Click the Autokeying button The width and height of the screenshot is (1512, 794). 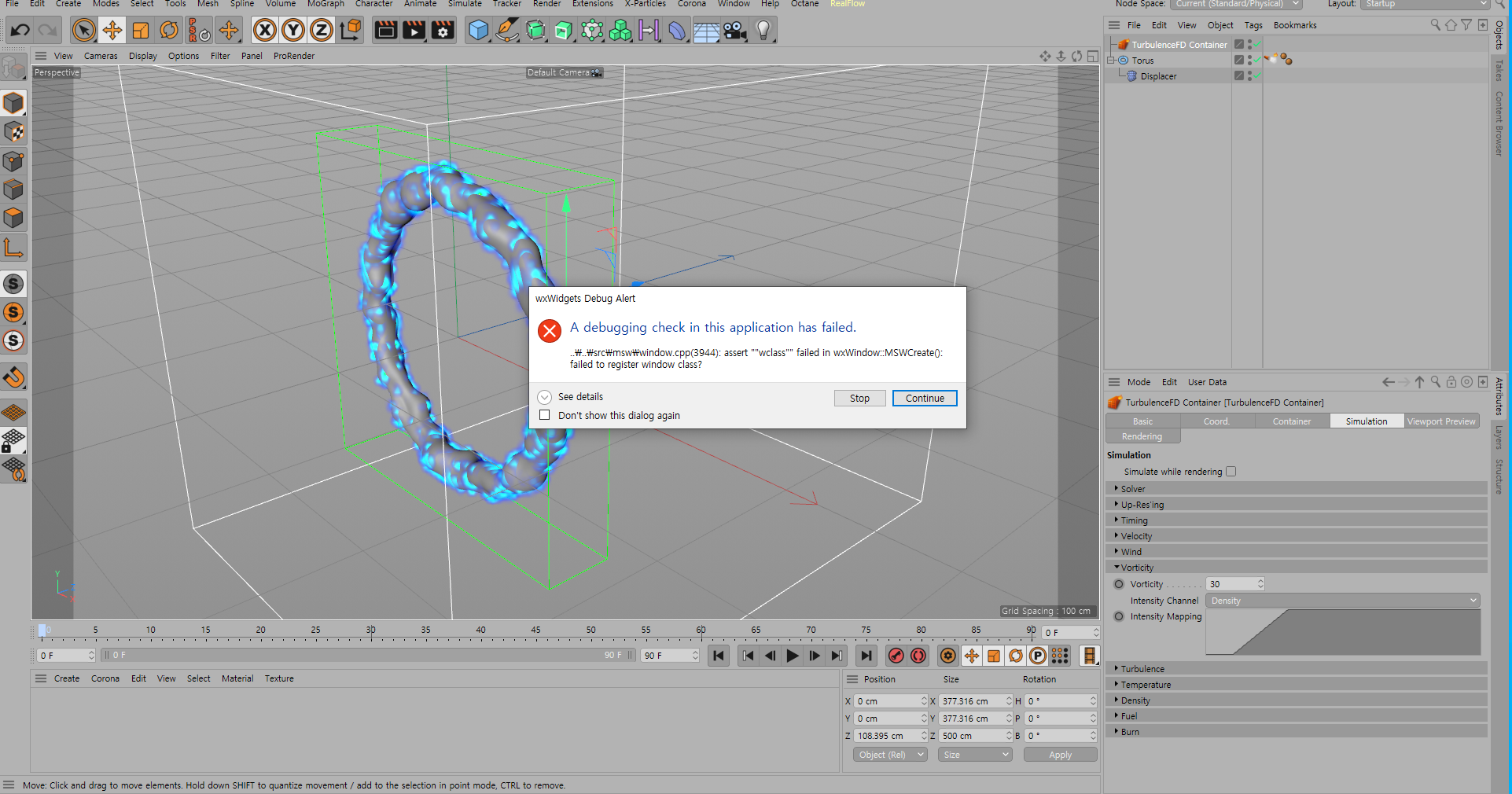click(x=918, y=656)
